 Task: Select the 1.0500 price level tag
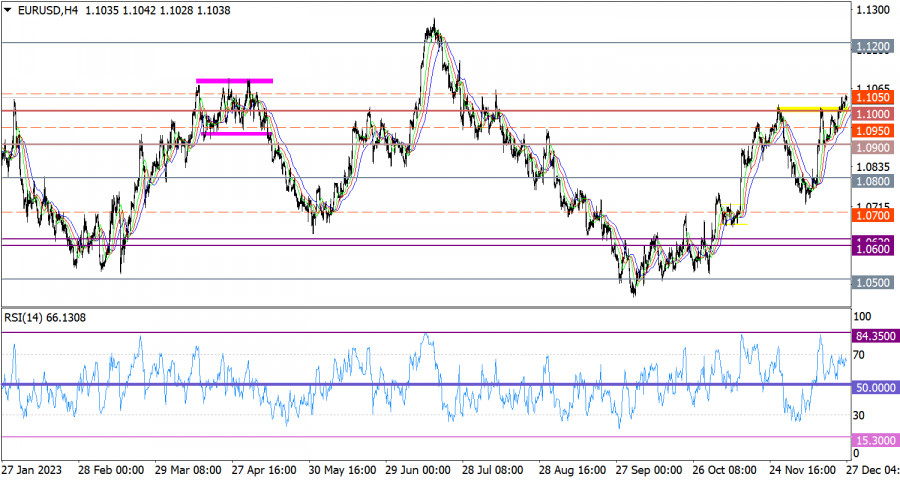[x=873, y=283]
